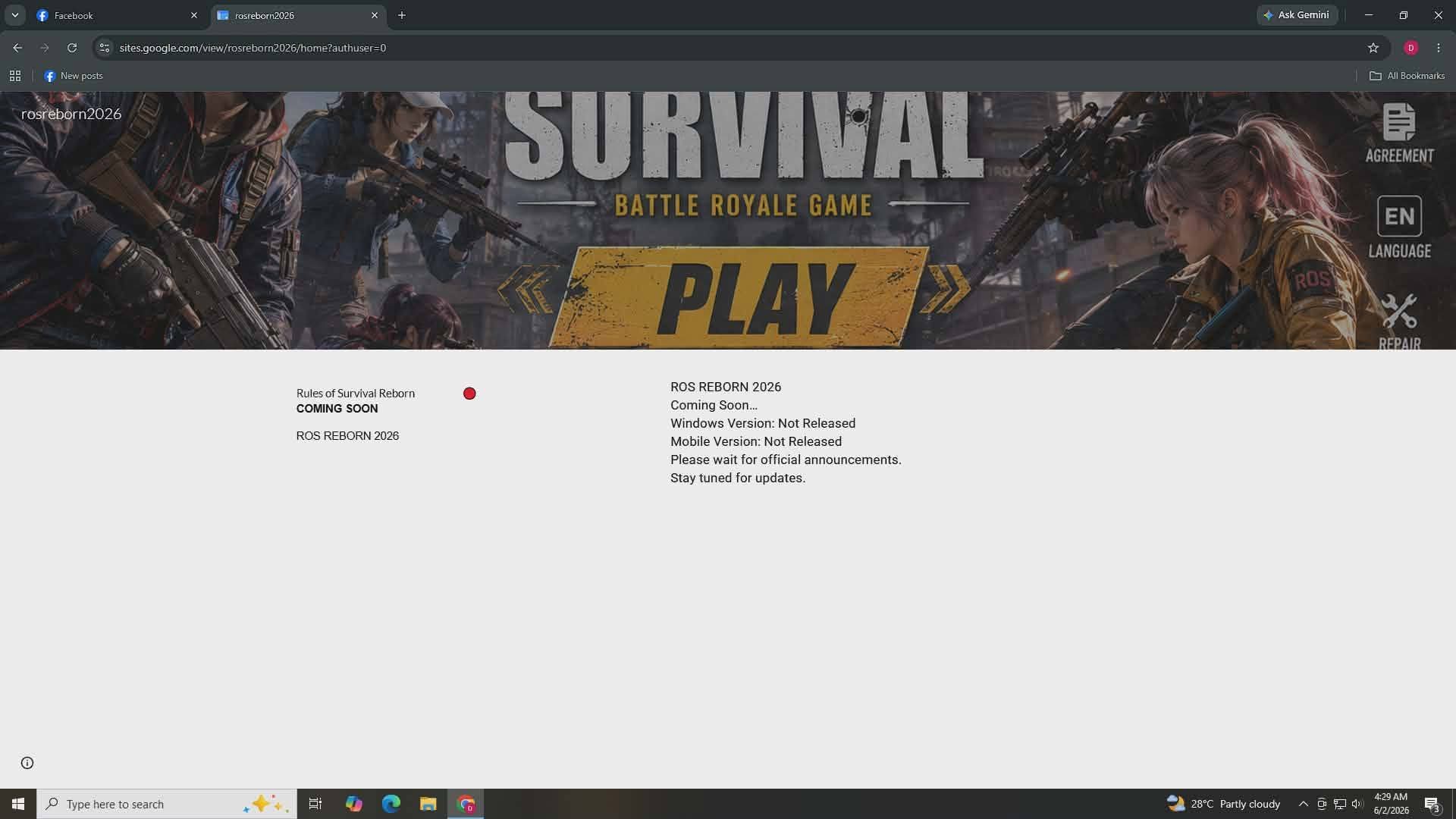Select the rosreborn2026 tab
This screenshot has height=819, width=1456.
pos(298,15)
